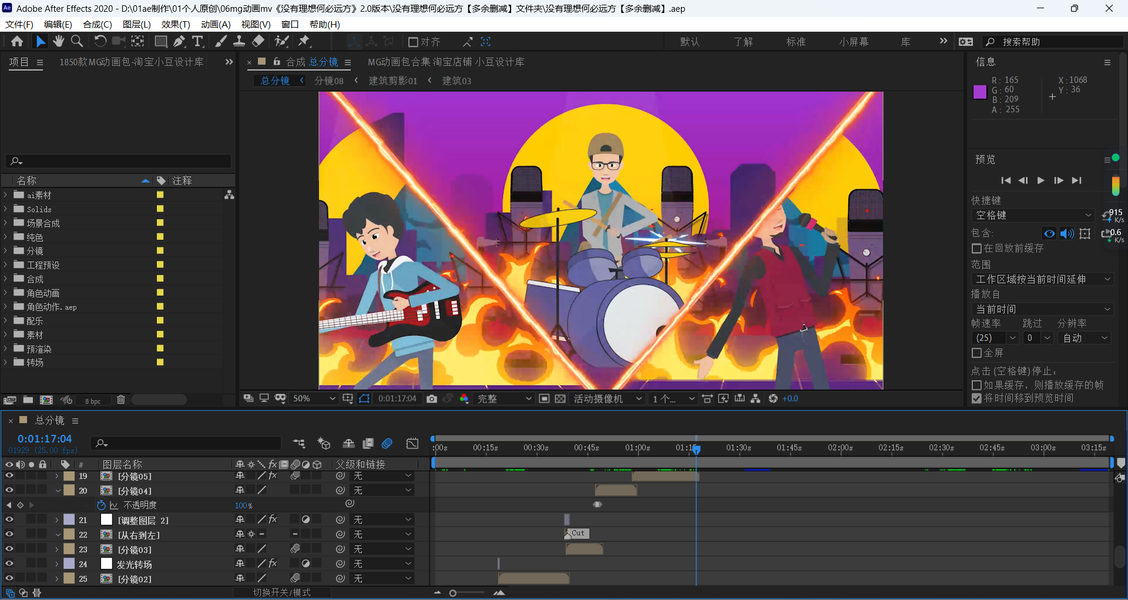1128x600 pixels.
Task: Select the Rotation tool
Action: [x=100, y=42]
